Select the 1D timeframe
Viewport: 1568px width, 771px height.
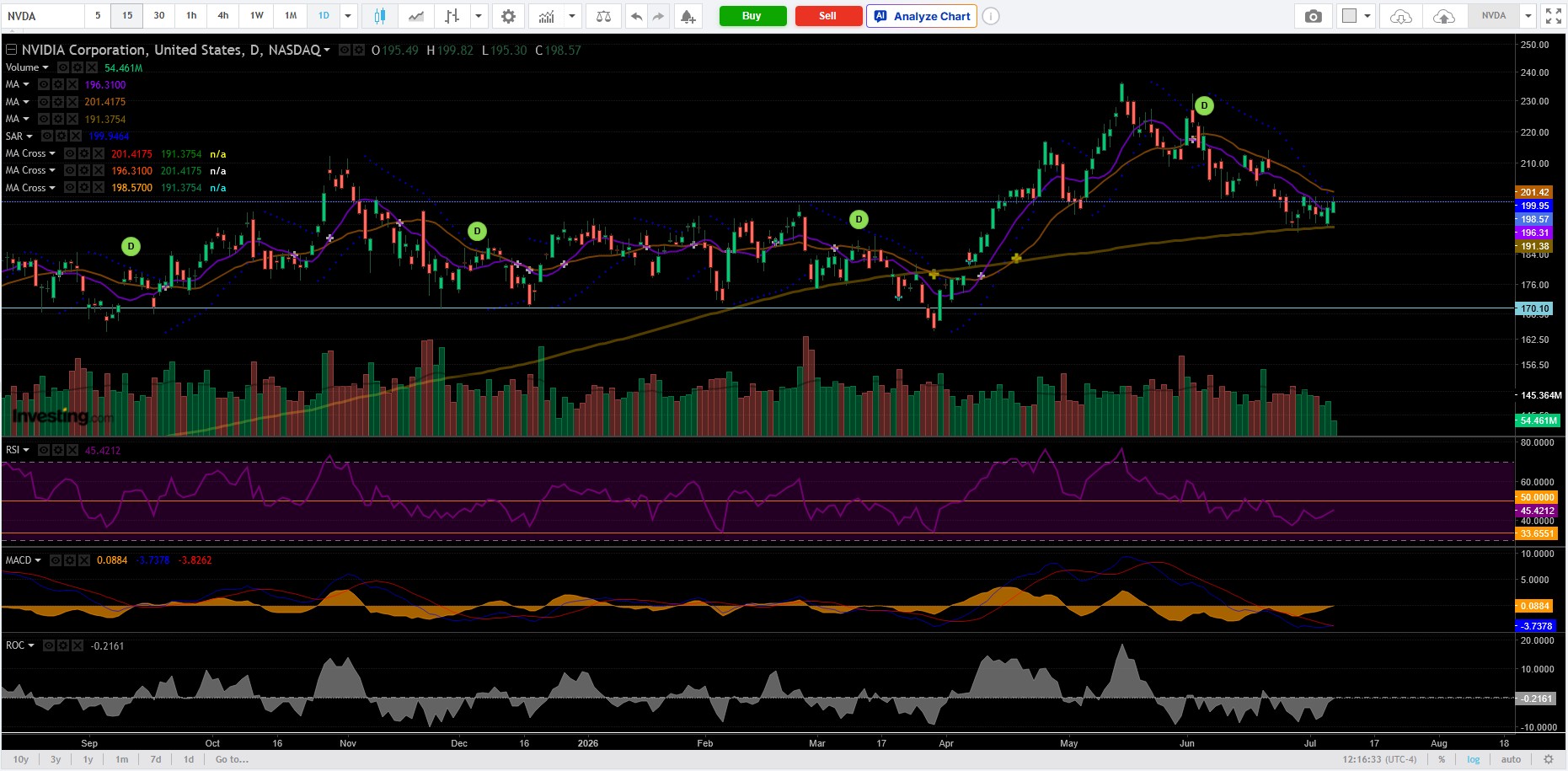[324, 16]
